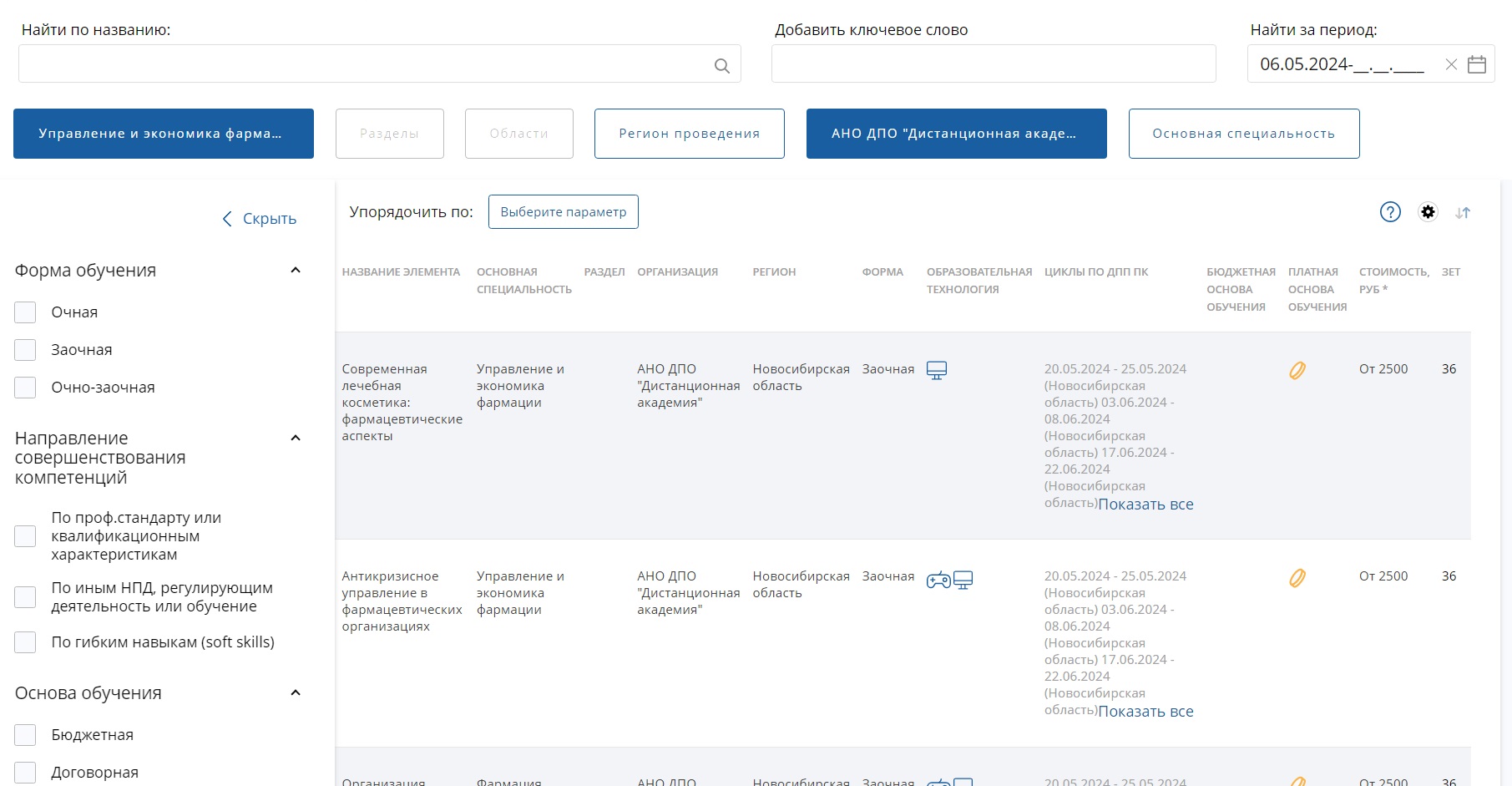The image size is (1512, 786).
Task: Toggle sort direction arrows icon
Action: [x=1463, y=213]
